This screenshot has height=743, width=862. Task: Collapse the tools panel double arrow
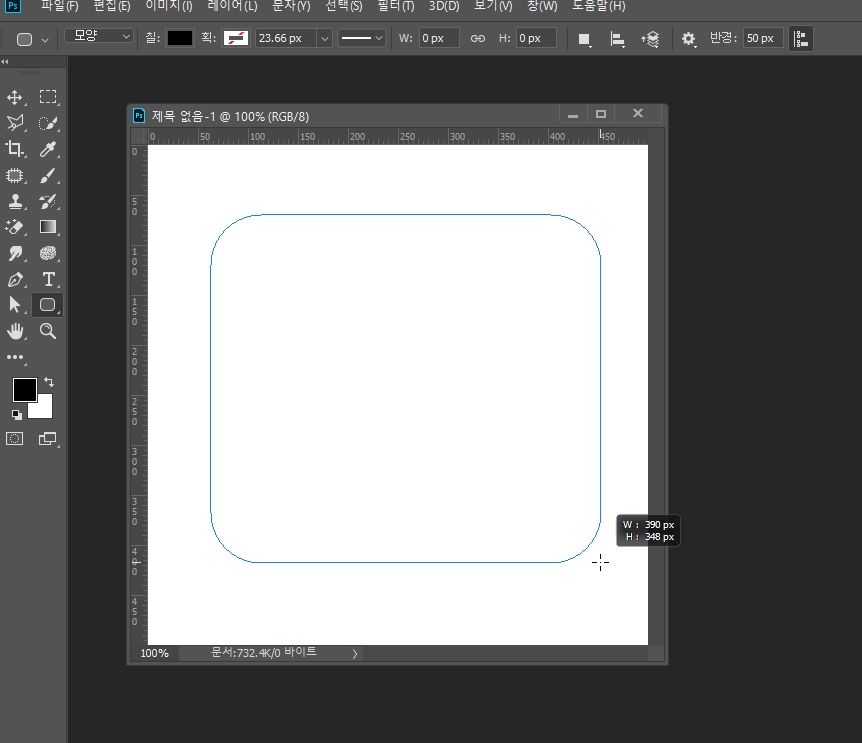(x=5, y=62)
